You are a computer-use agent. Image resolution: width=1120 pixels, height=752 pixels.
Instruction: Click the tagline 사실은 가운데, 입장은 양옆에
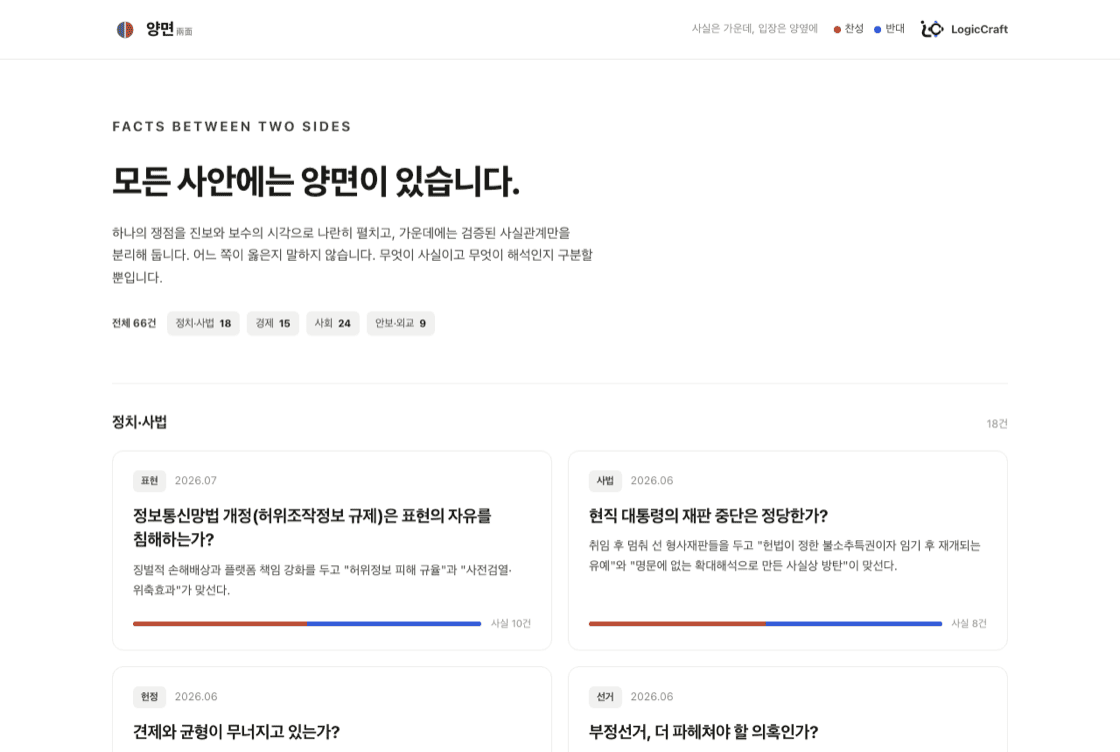[754, 29]
